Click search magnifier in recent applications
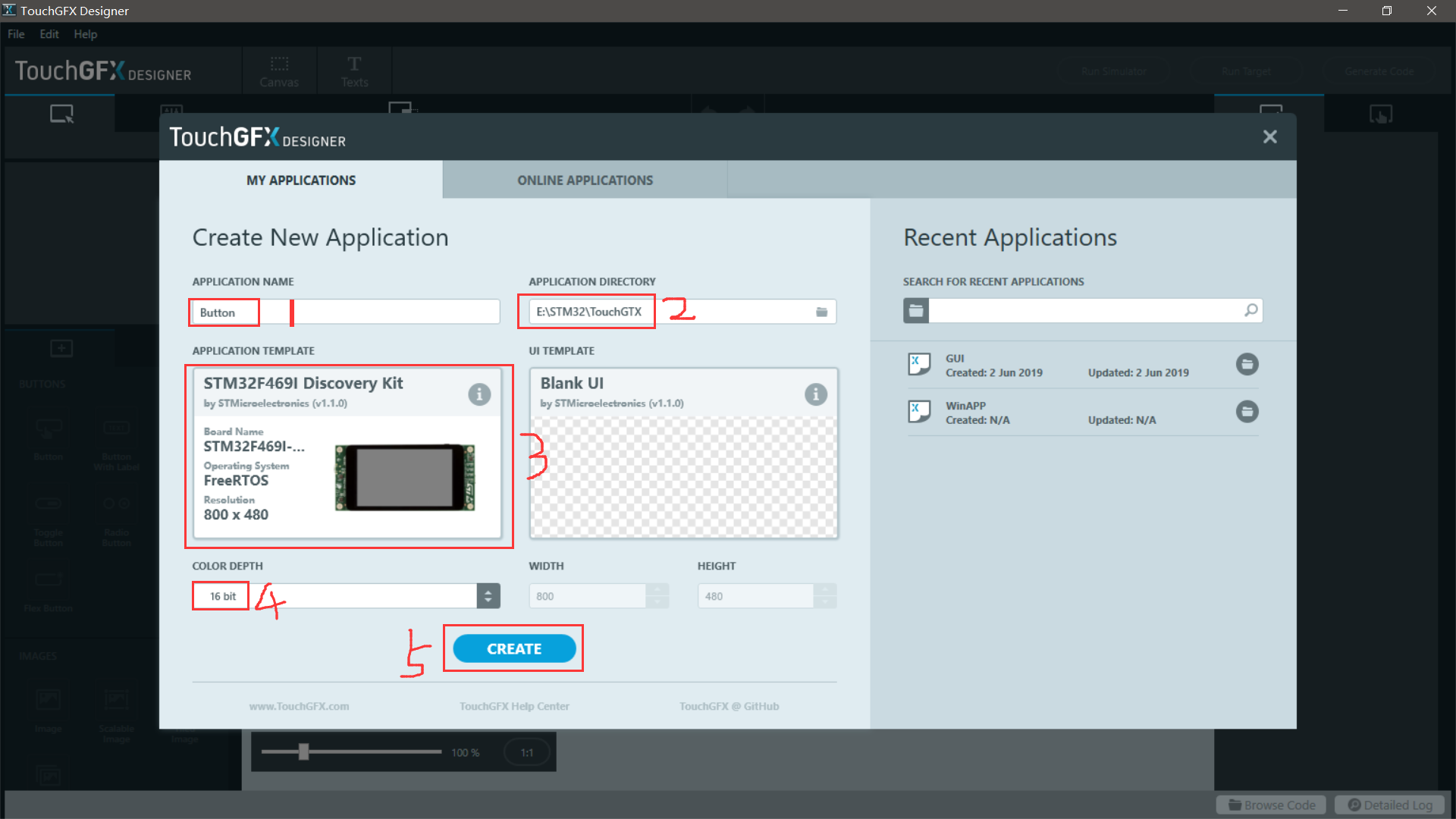This screenshot has width=1456, height=819. pos(1250,310)
